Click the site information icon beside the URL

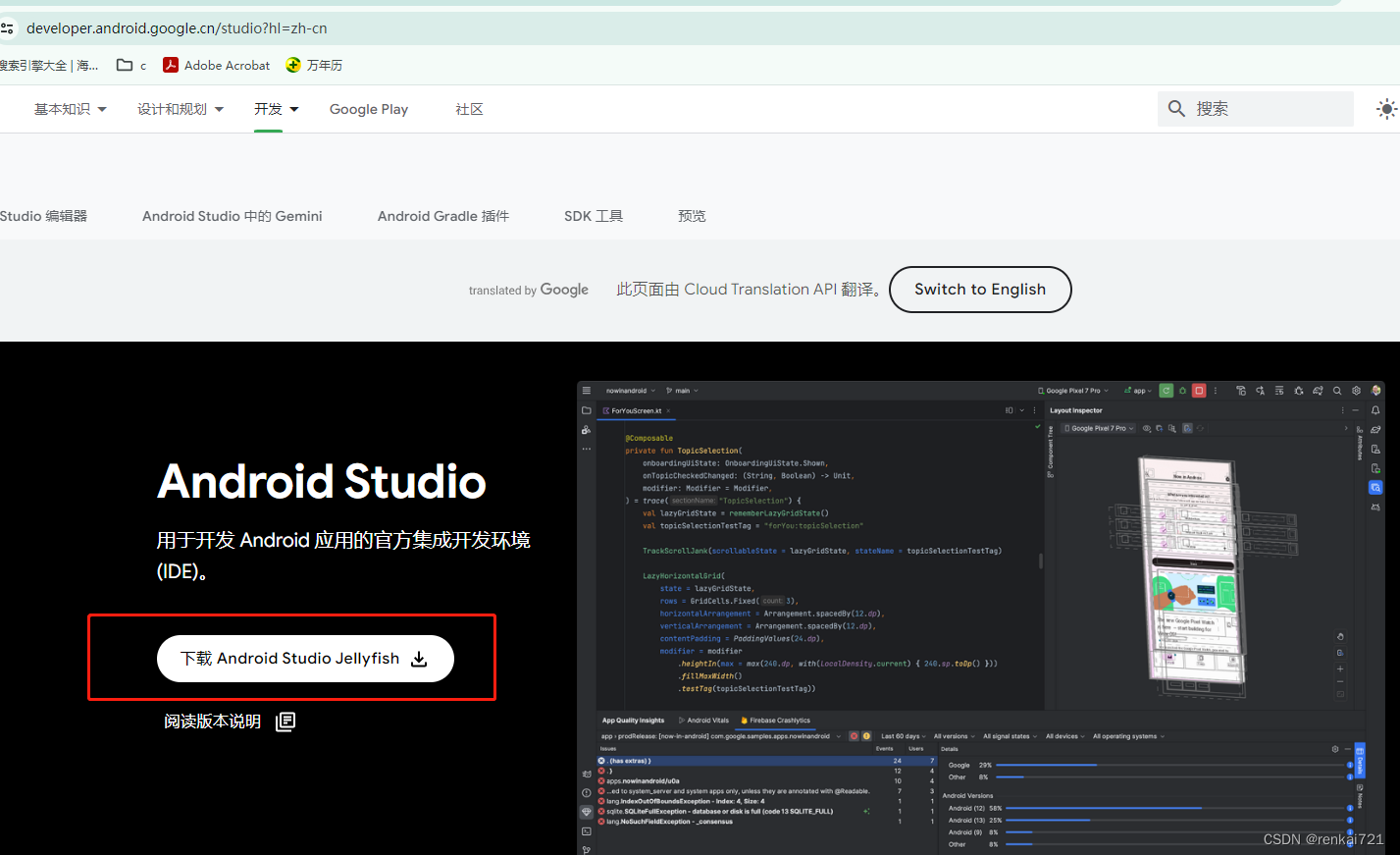(x=7, y=28)
